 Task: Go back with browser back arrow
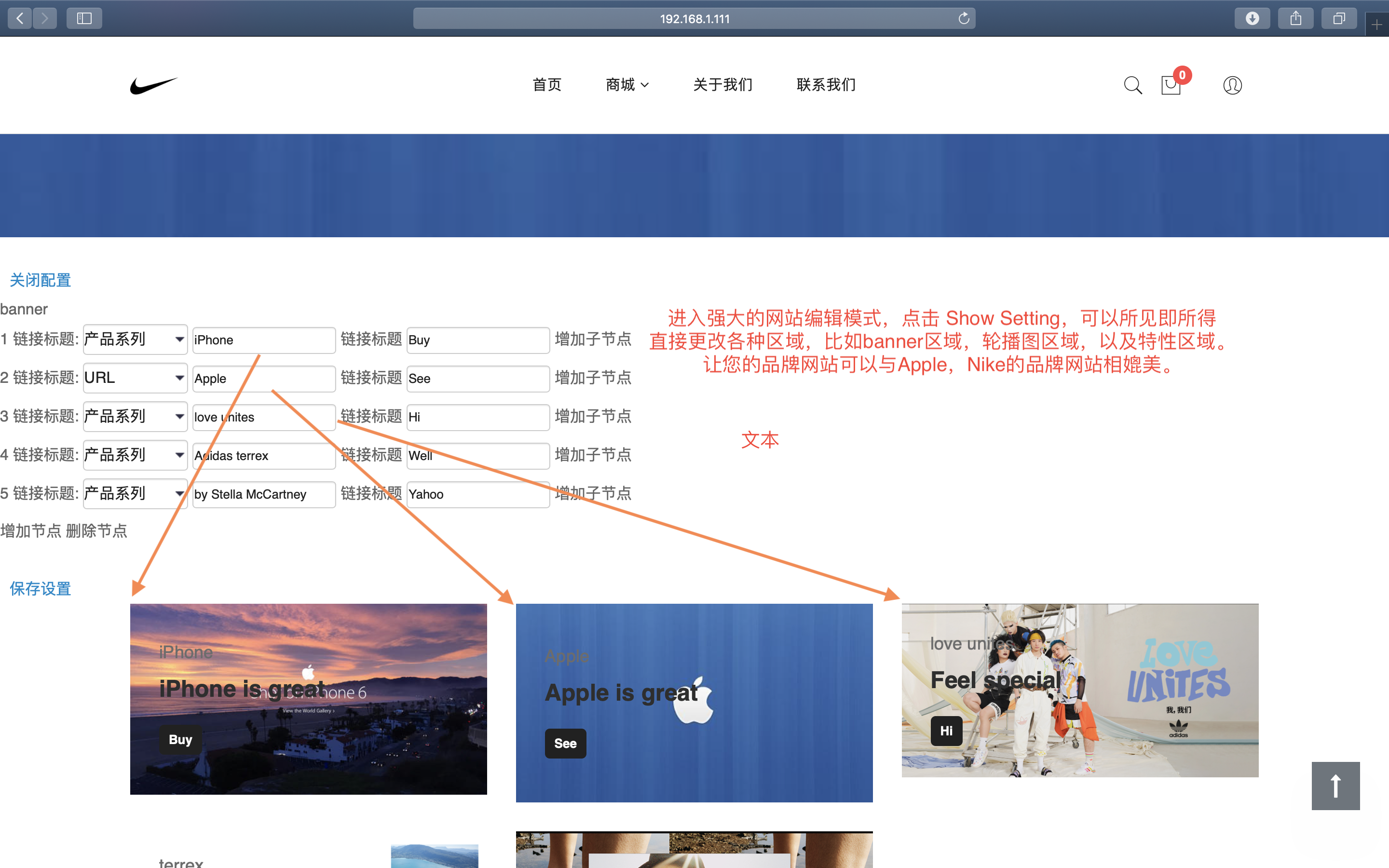20,18
